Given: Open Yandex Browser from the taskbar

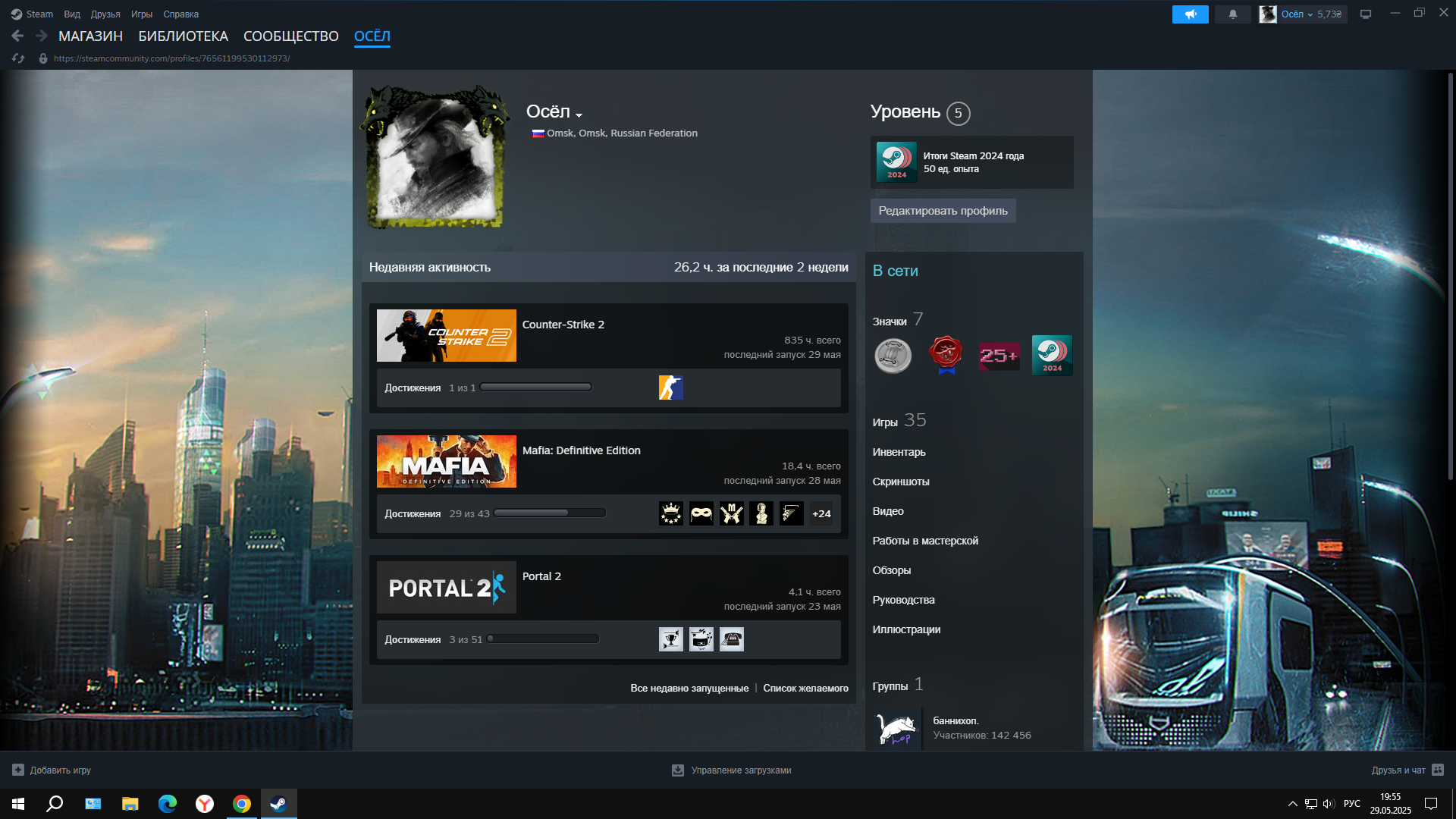Looking at the screenshot, I should (205, 804).
